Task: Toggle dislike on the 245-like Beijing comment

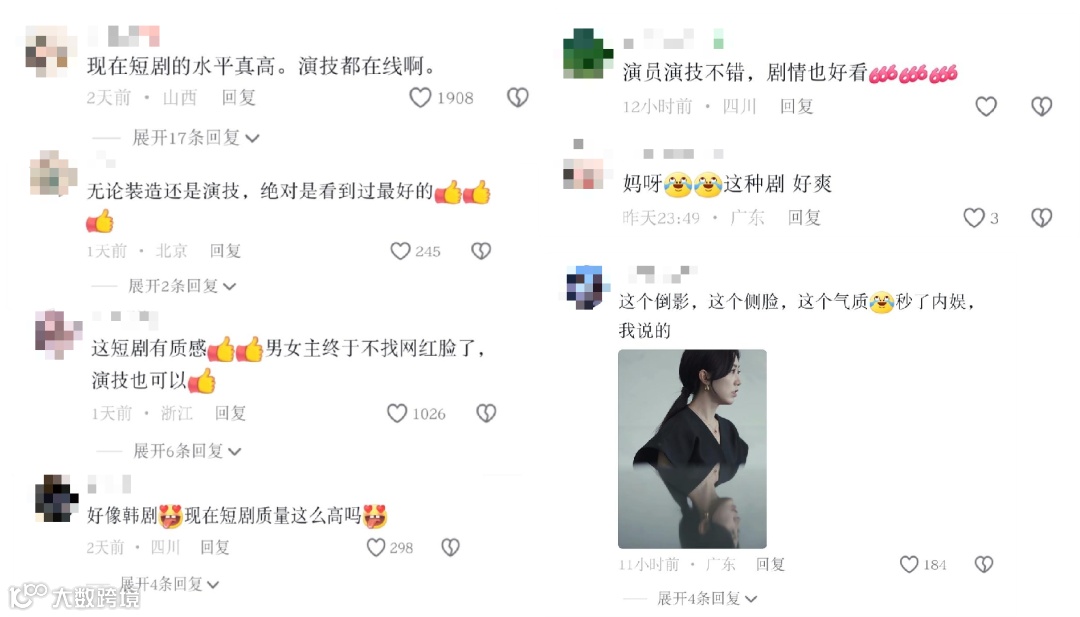Action: (x=481, y=251)
